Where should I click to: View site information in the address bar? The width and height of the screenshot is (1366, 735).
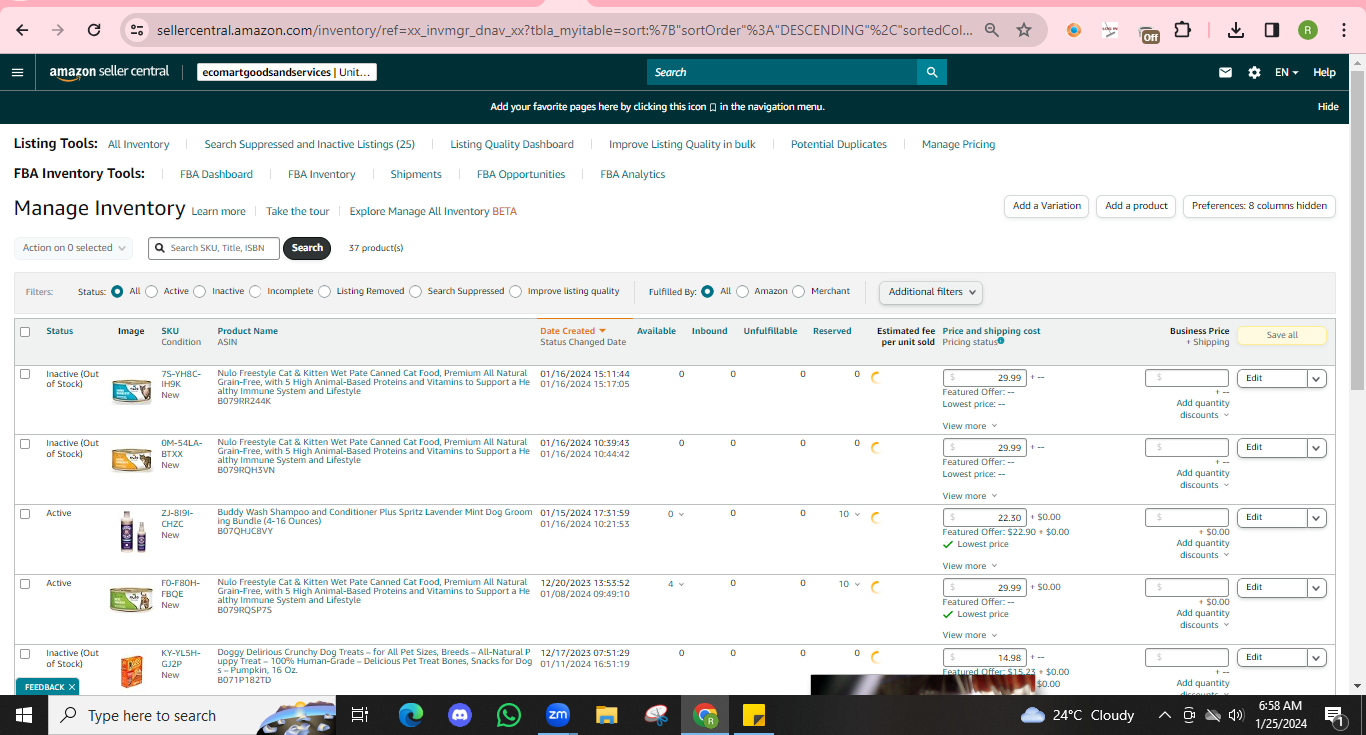(x=138, y=30)
